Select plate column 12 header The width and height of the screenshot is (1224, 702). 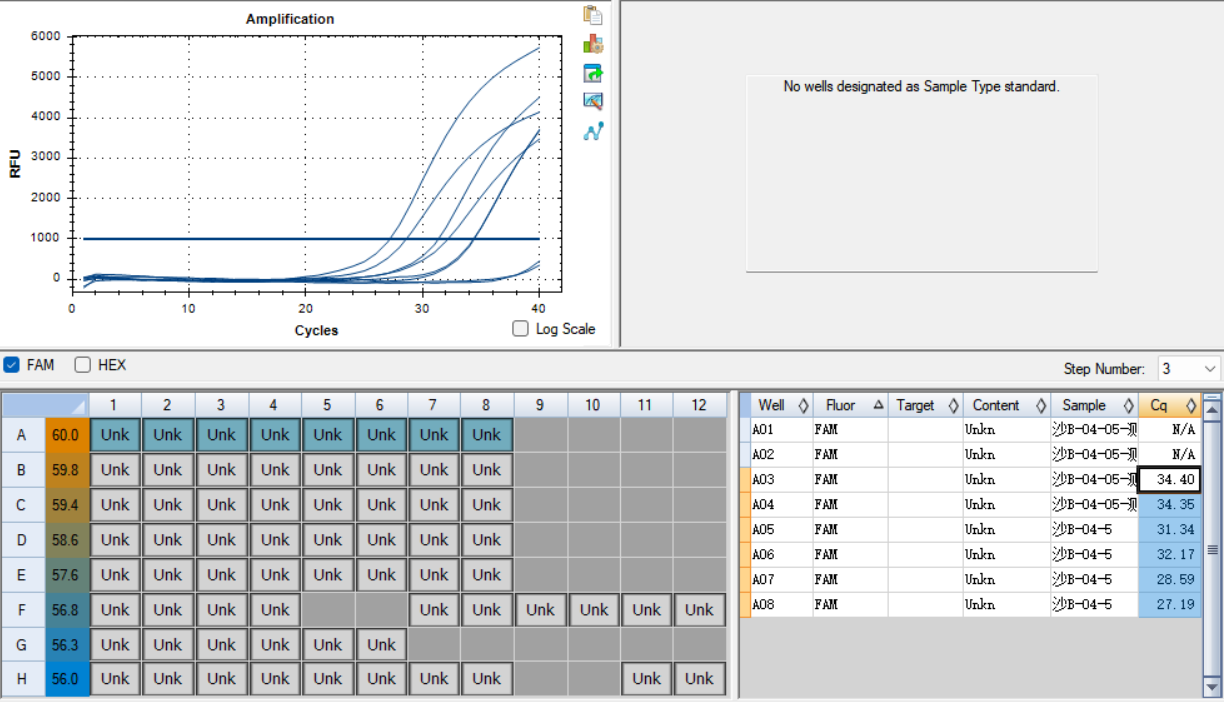point(699,405)
